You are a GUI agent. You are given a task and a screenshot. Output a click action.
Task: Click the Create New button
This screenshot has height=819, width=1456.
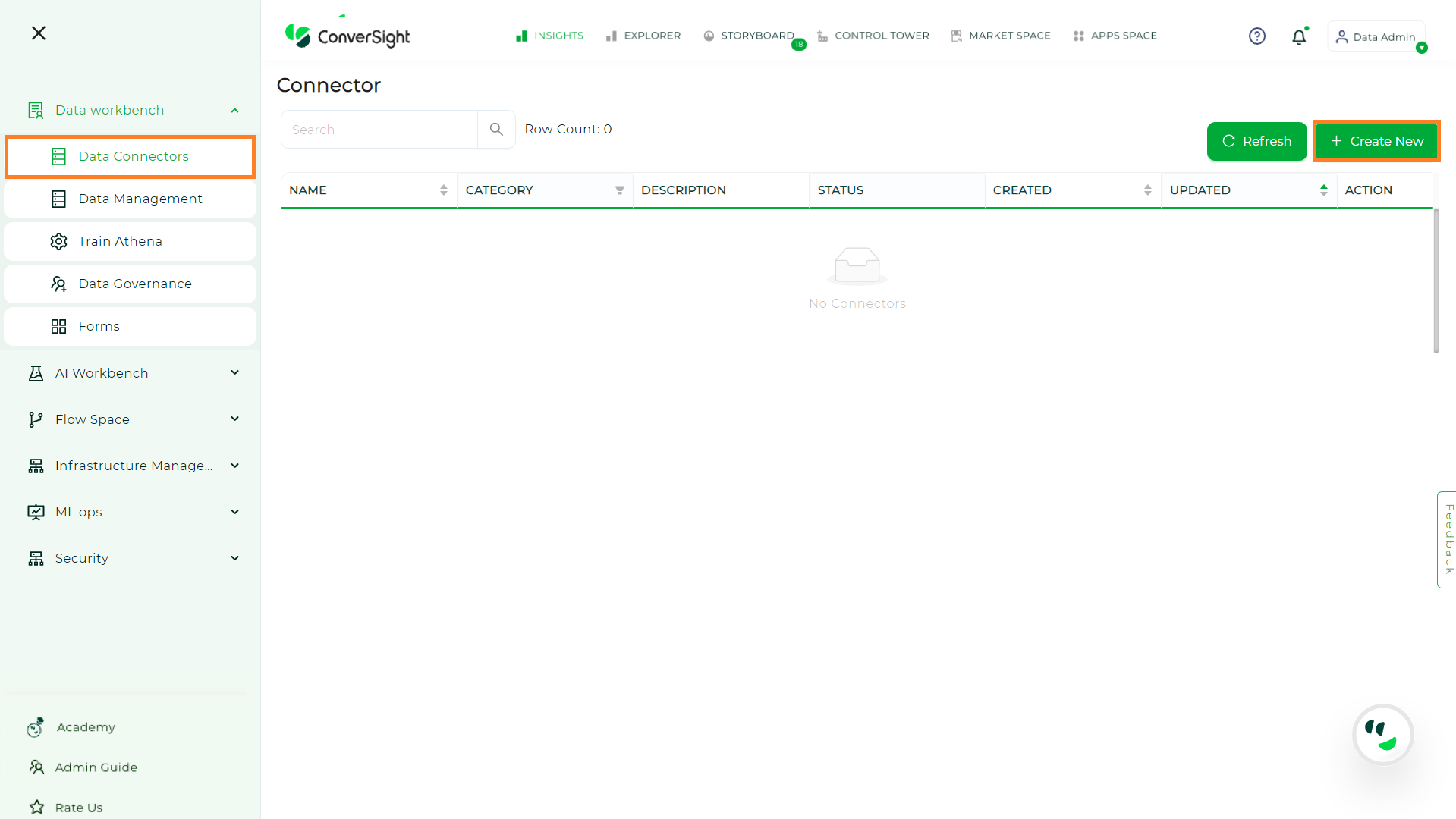(x=1376, y=141)
